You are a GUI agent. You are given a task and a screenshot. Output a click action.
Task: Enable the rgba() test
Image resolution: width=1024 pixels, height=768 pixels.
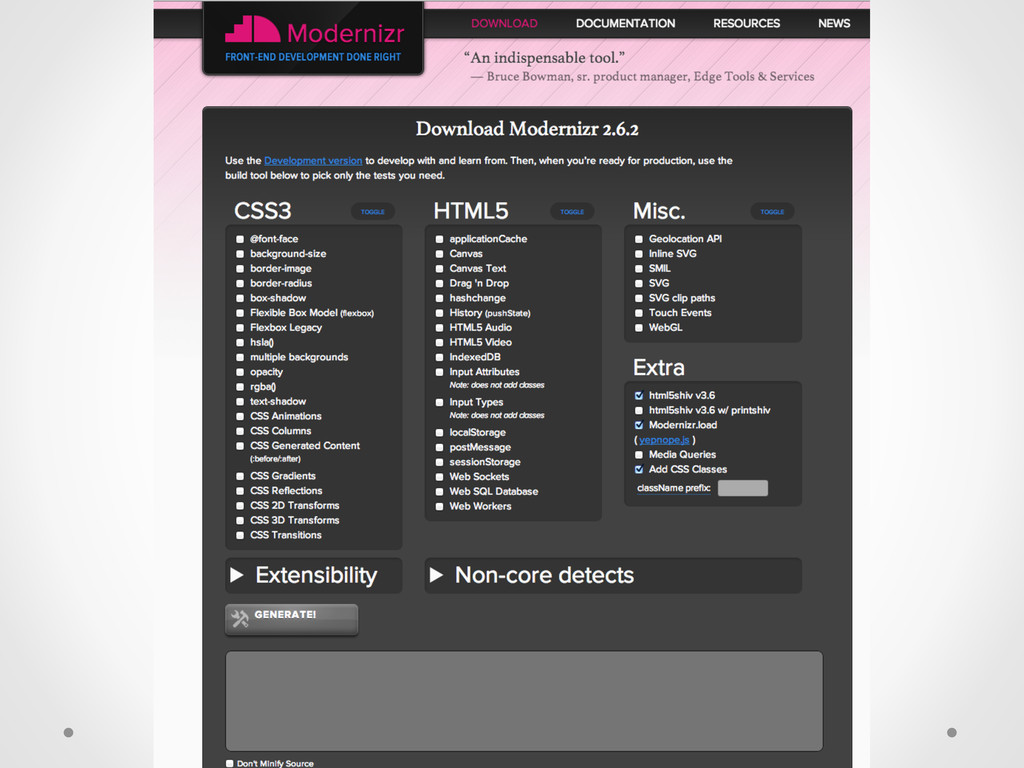(240, 387)
